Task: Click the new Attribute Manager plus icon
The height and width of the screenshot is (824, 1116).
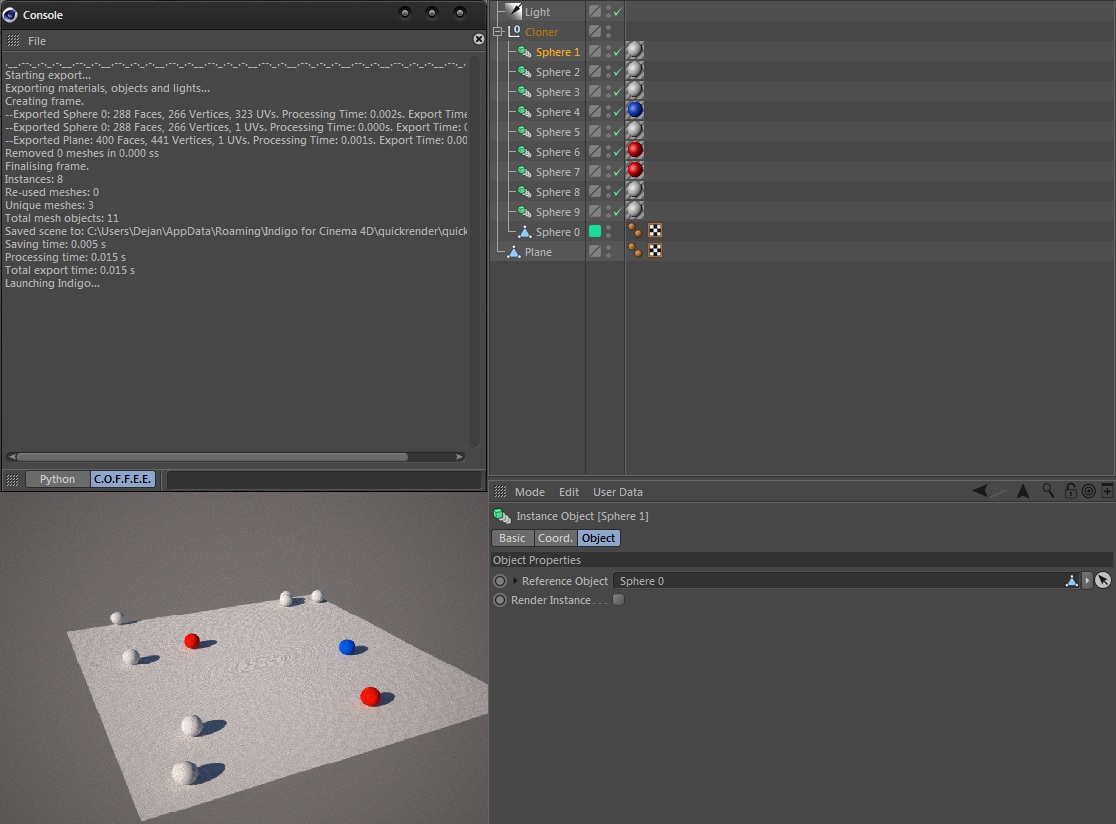Action: tap(1107, 491)
